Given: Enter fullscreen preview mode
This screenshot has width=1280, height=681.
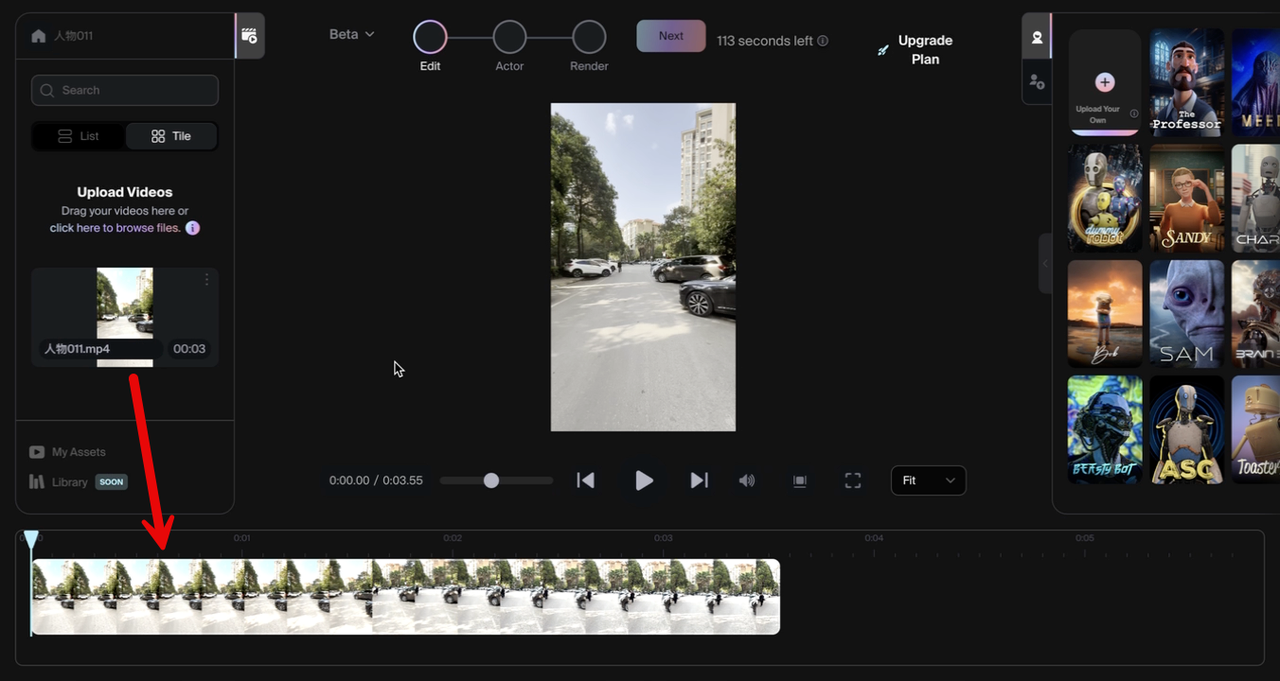Looking at the screenshot, I should pos(853,481).
